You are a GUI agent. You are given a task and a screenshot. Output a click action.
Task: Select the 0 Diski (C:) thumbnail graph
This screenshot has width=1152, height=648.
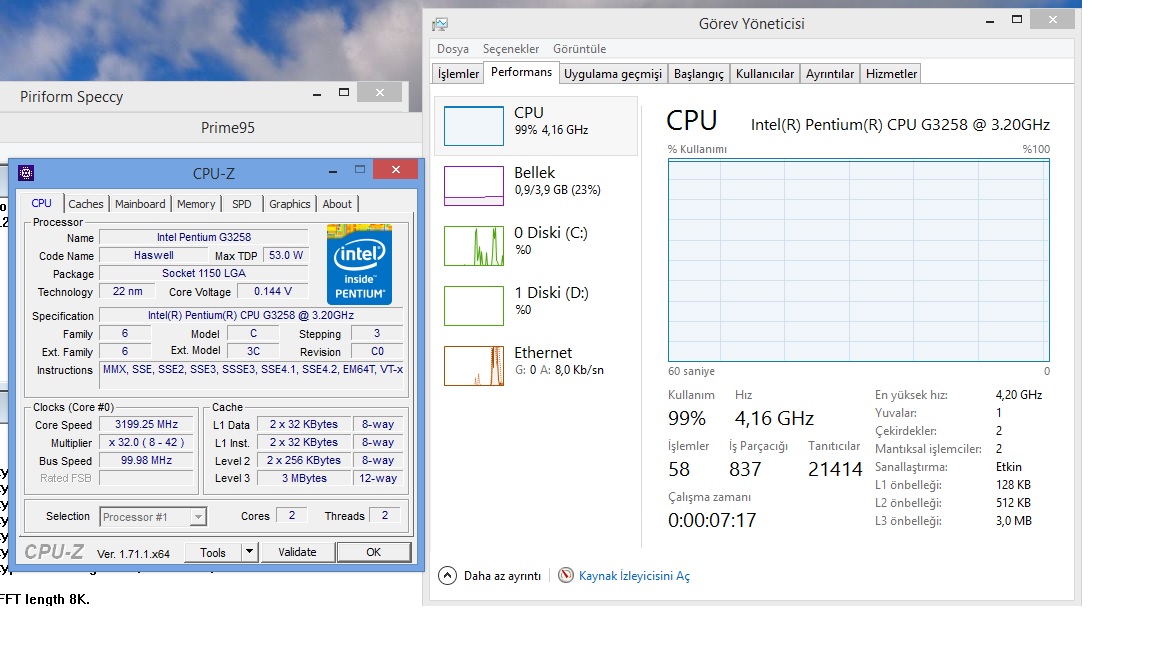474,245
